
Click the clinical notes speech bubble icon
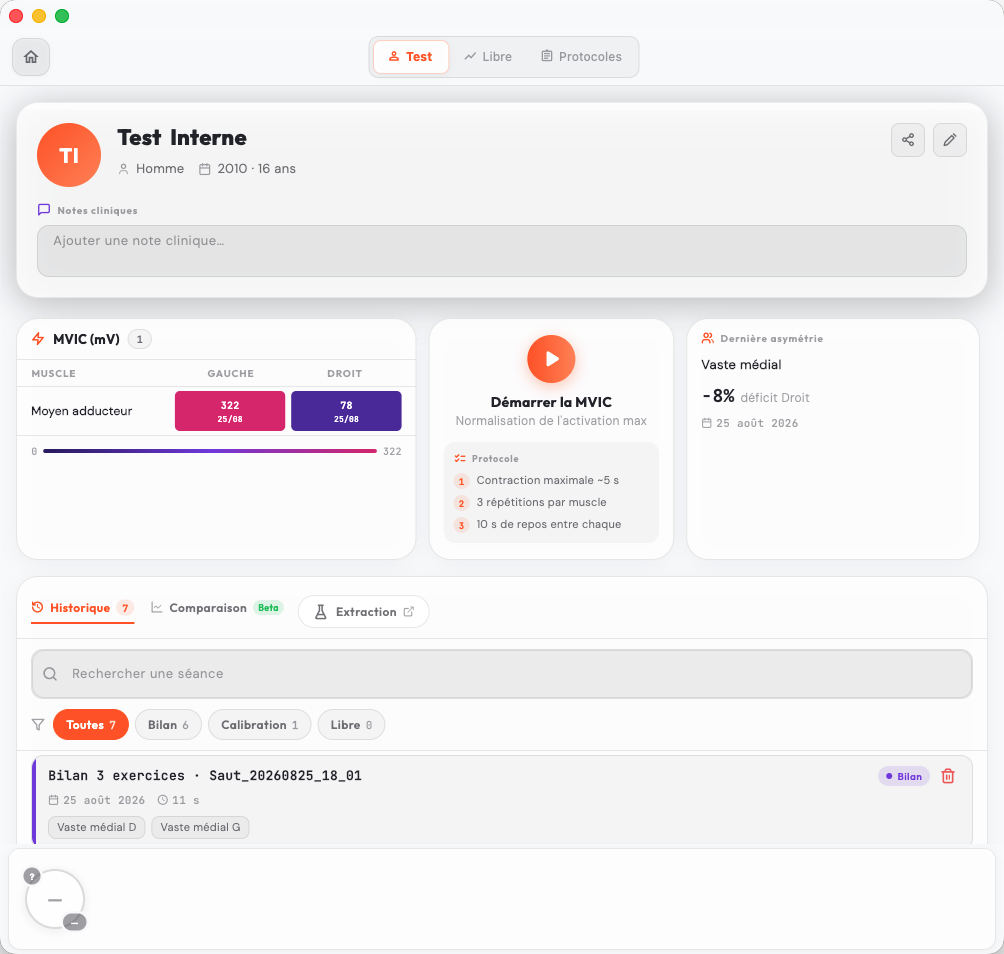coord(44,210)
